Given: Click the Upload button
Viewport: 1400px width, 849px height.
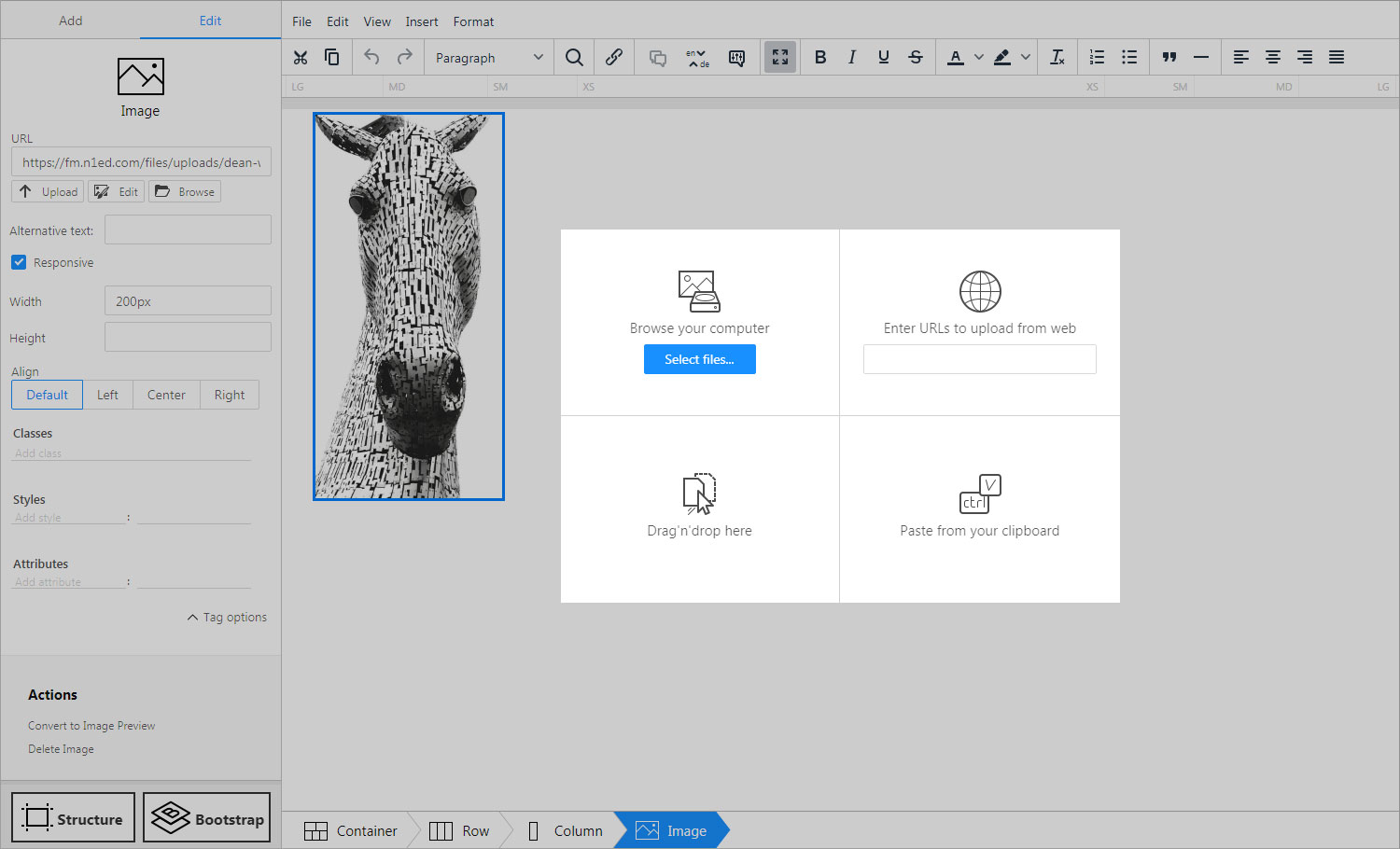Looking at the screenshot, I should pos(48,191).
